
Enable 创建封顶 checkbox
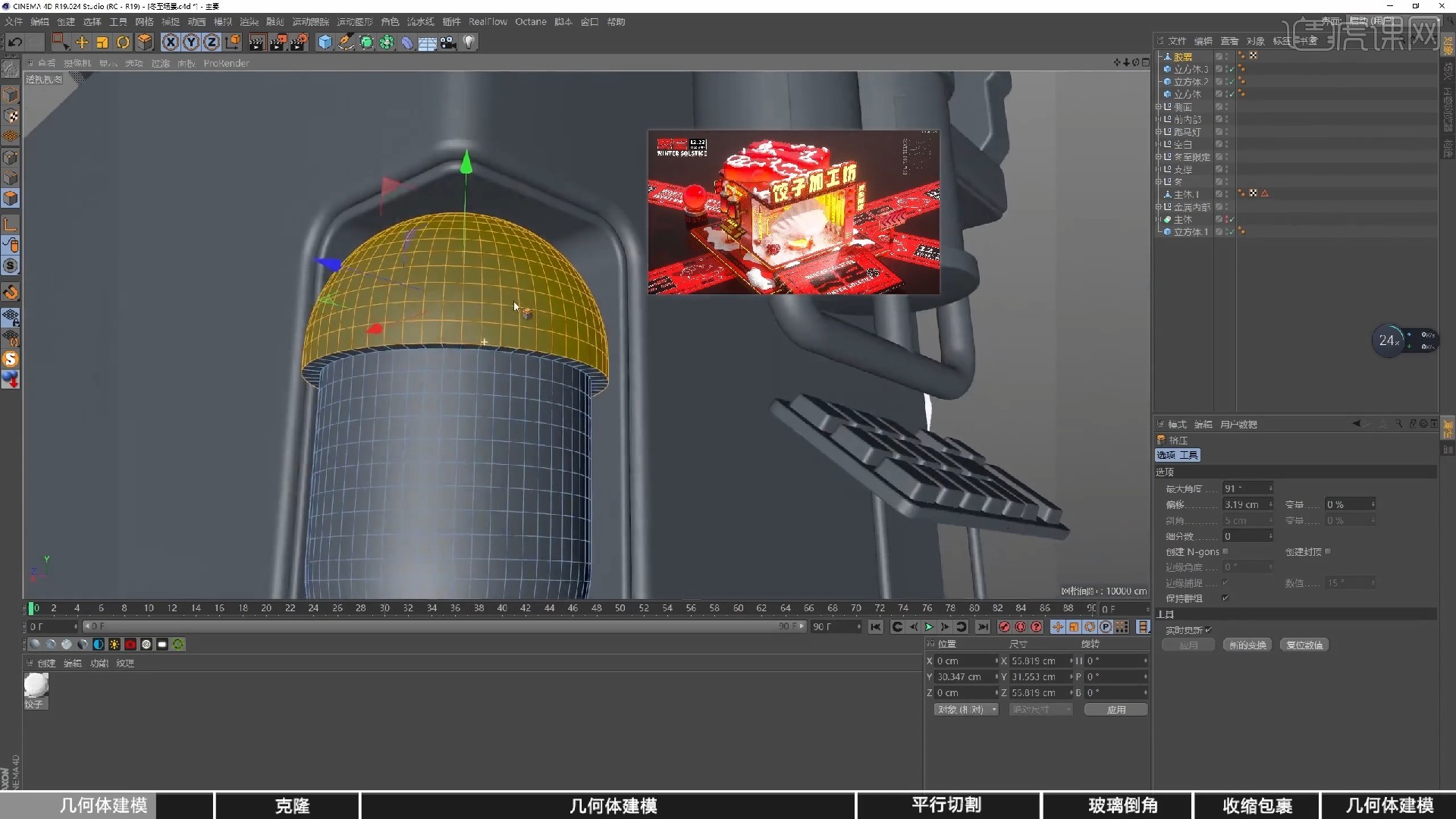1328,551
